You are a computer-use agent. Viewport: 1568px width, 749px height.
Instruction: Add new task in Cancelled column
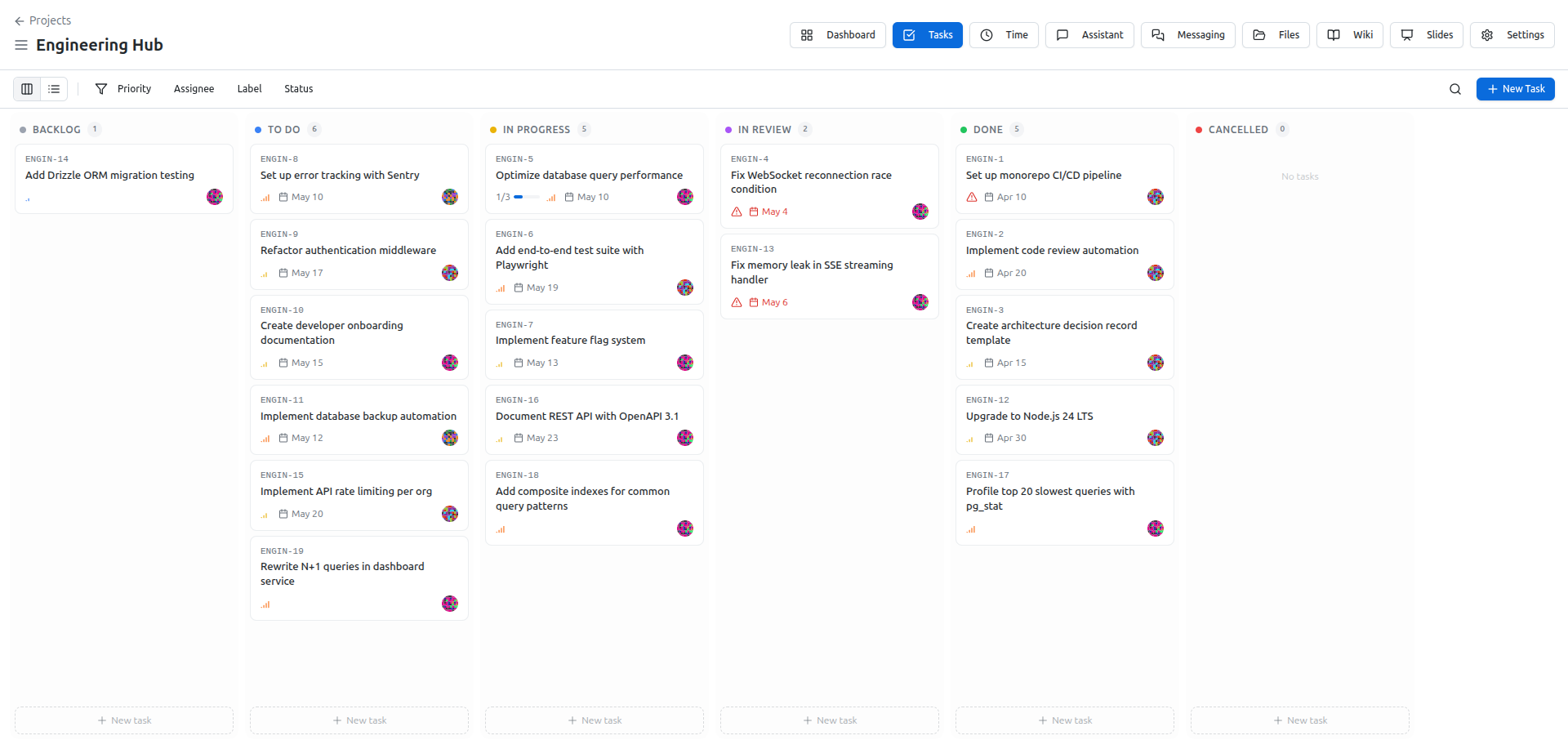pos(1300,720)
